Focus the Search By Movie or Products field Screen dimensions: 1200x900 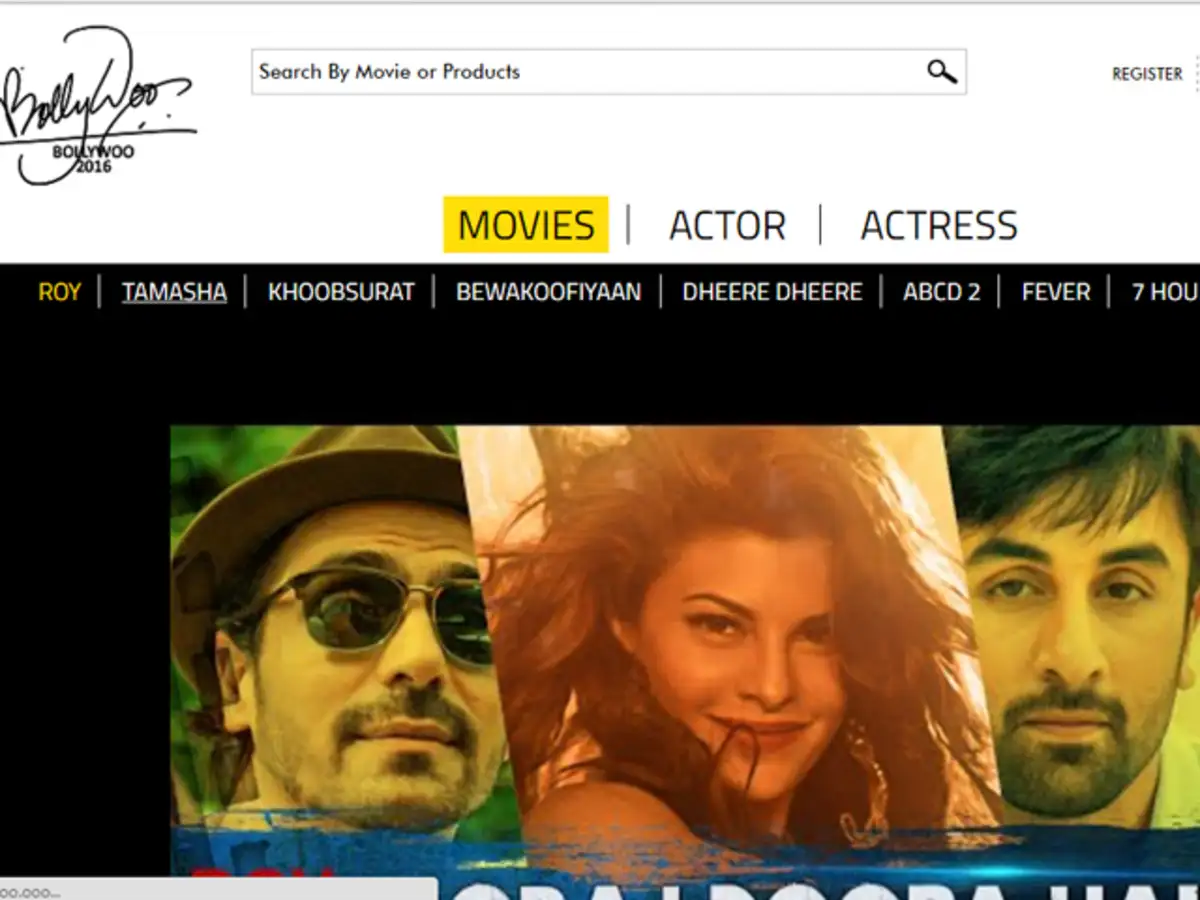click(585, 72)
